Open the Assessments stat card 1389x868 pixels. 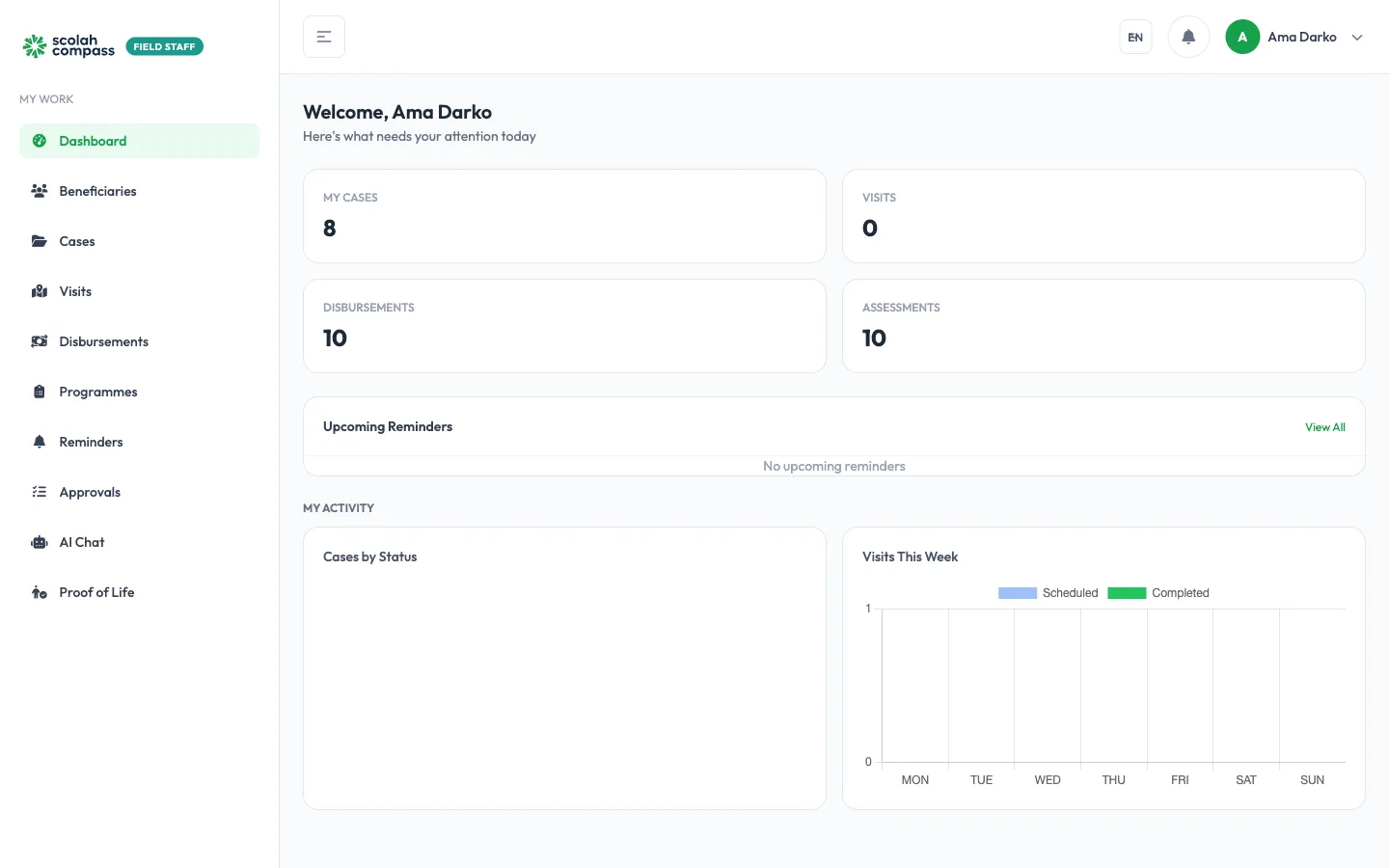pyautogui.click(x=1103, y=326)
